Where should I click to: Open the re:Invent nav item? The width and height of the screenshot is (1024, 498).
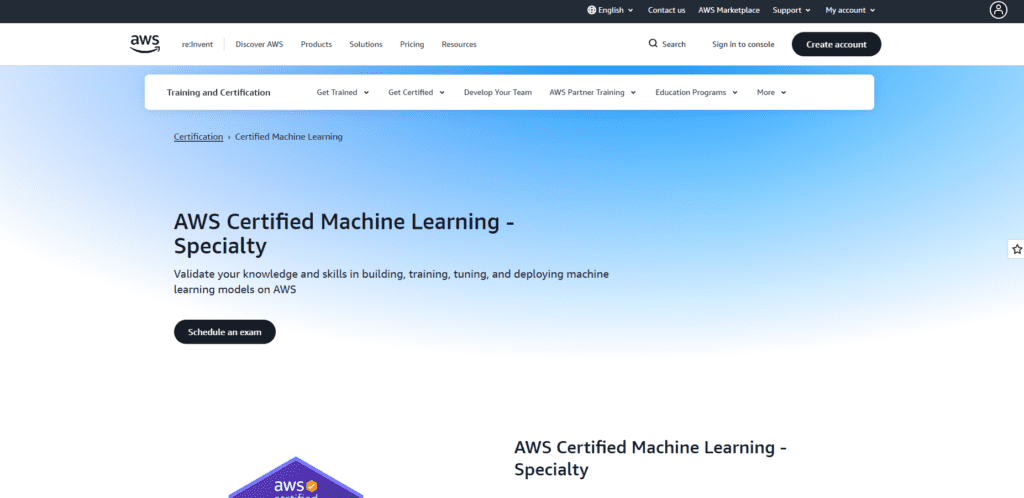click(x=197, y=44)
